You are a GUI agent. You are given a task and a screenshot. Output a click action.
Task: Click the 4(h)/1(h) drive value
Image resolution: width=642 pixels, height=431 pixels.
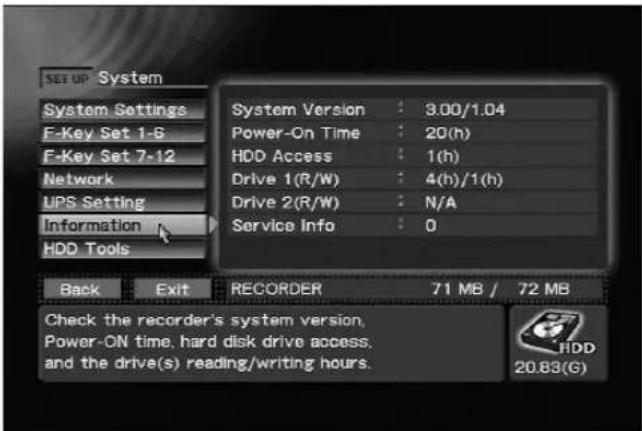point(464,179)
